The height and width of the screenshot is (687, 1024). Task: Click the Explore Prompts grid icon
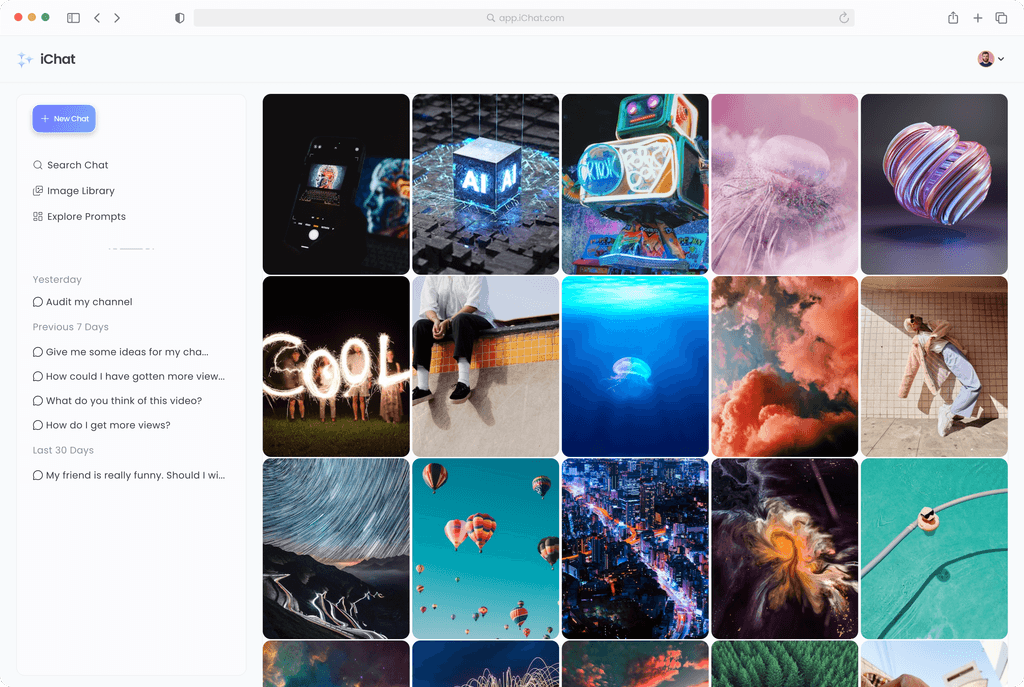(38, 216)
